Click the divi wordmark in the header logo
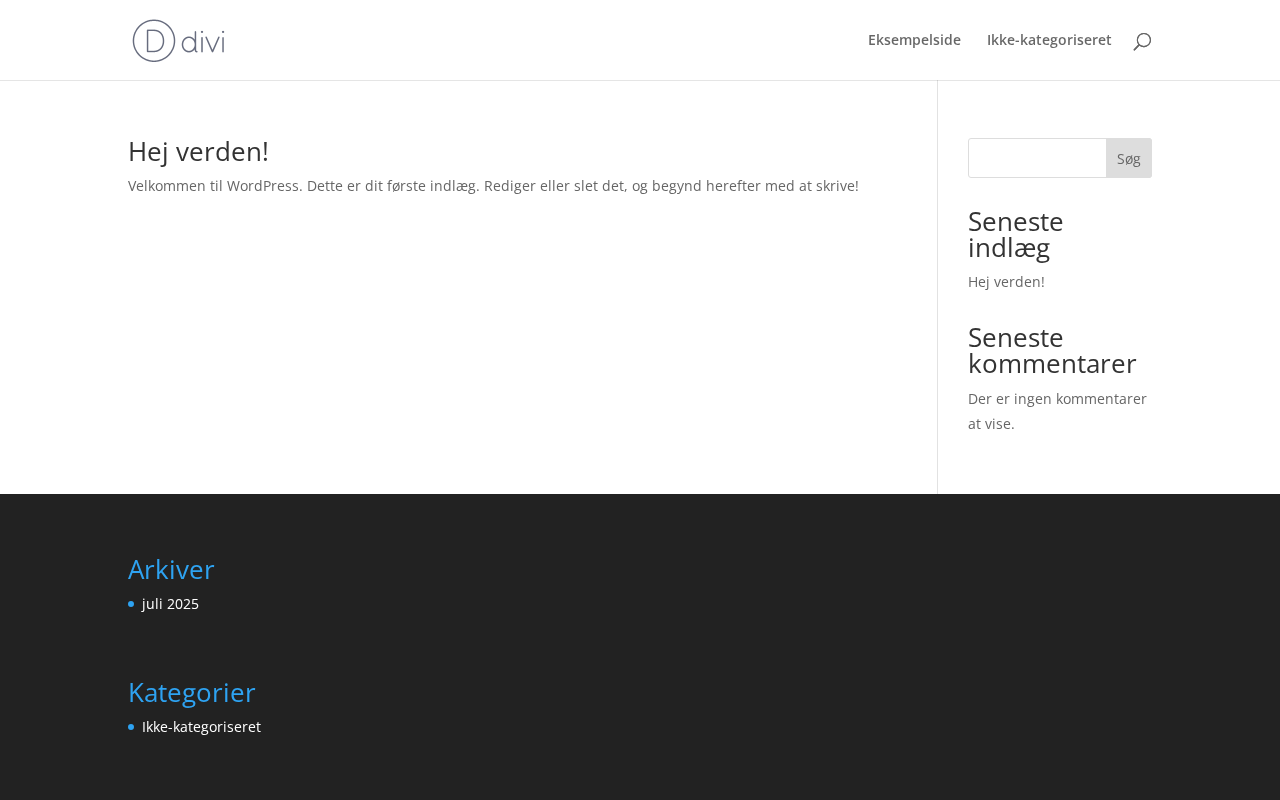Image resolution: width=1280 pixels, height=800 pixels. click(203, 42)
